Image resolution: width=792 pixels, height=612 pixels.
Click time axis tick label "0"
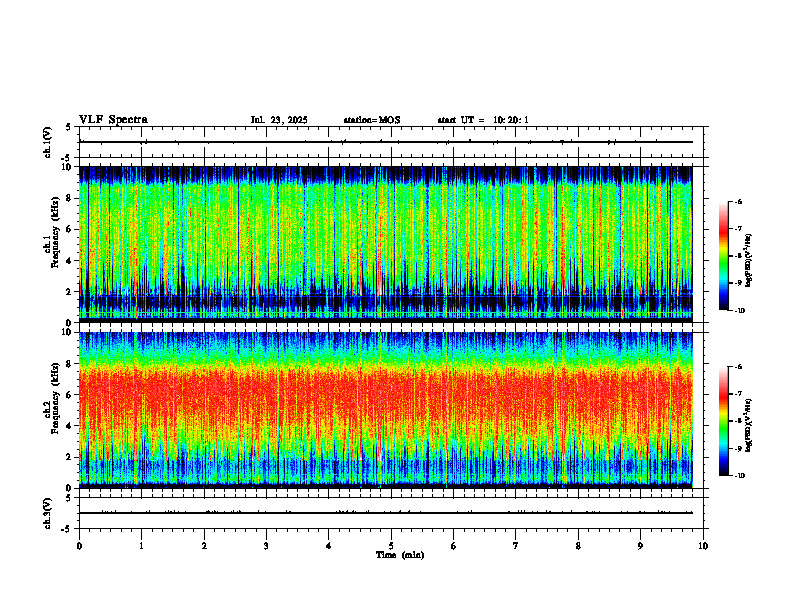coord(79,546)
